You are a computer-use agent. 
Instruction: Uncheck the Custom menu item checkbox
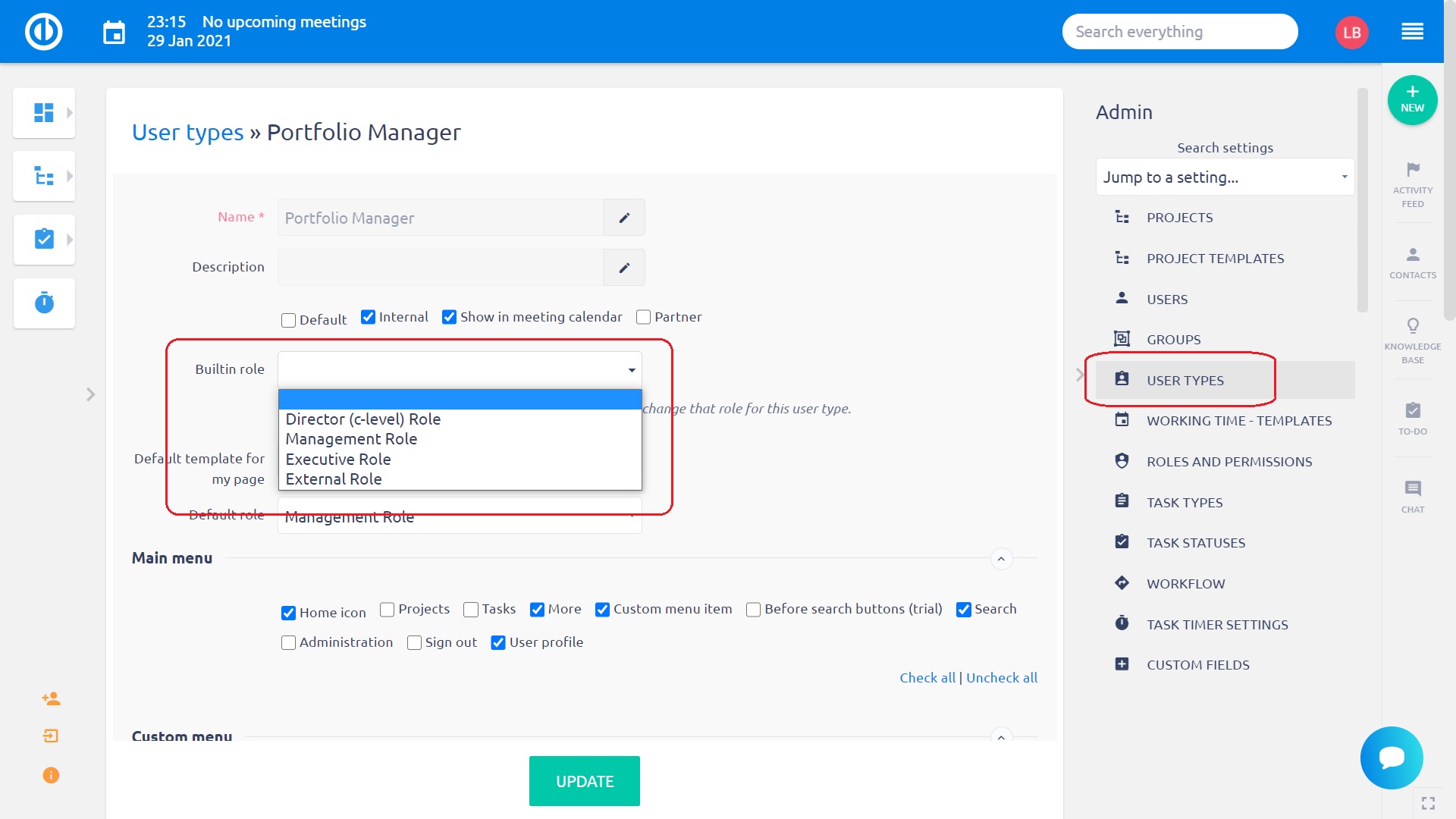(602, 610)
